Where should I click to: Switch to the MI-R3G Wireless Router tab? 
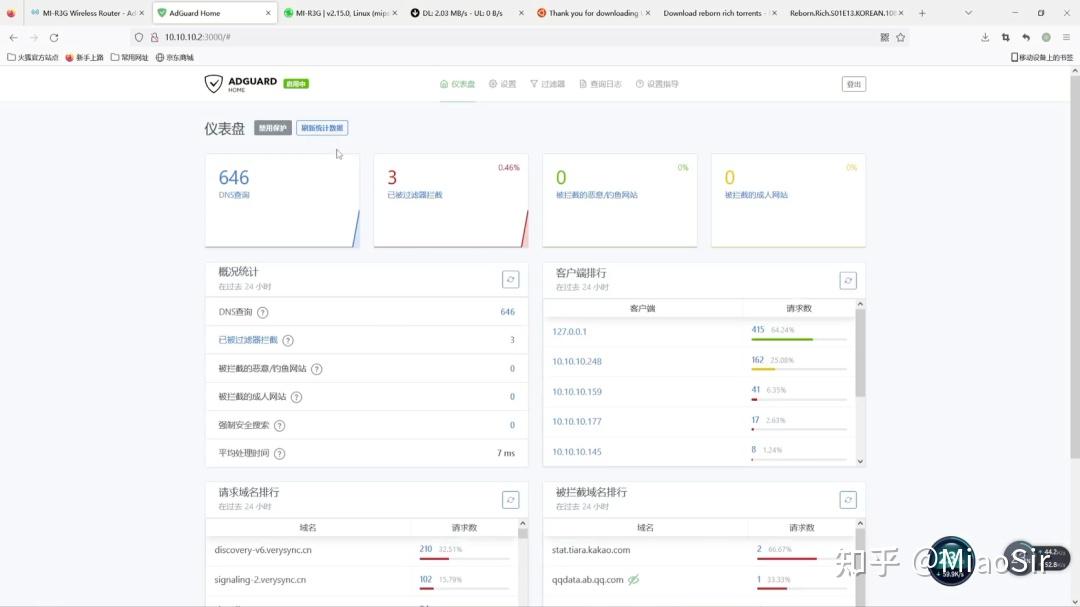[x=87, y=13]
